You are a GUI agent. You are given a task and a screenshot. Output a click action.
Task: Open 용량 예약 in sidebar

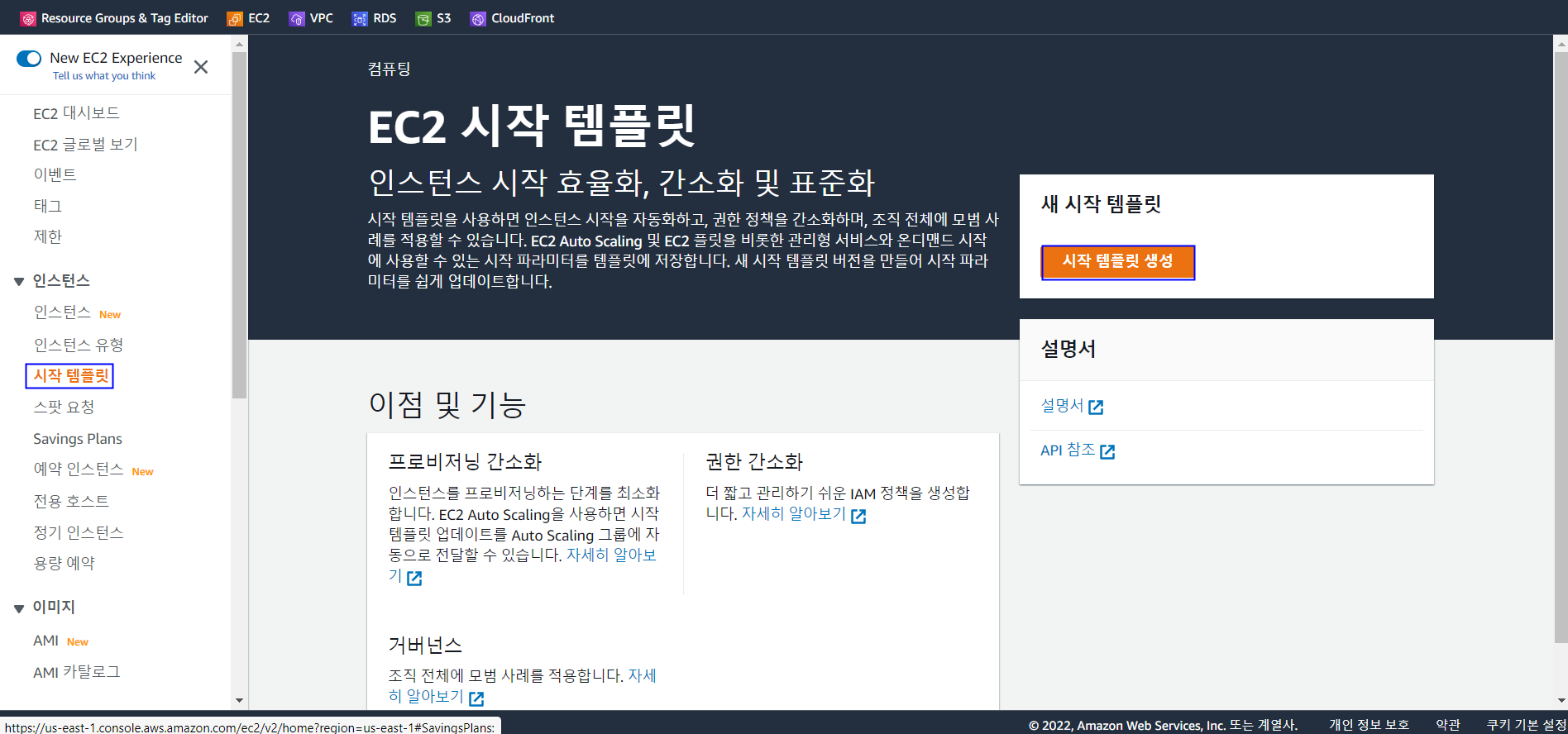pos(64,563)
